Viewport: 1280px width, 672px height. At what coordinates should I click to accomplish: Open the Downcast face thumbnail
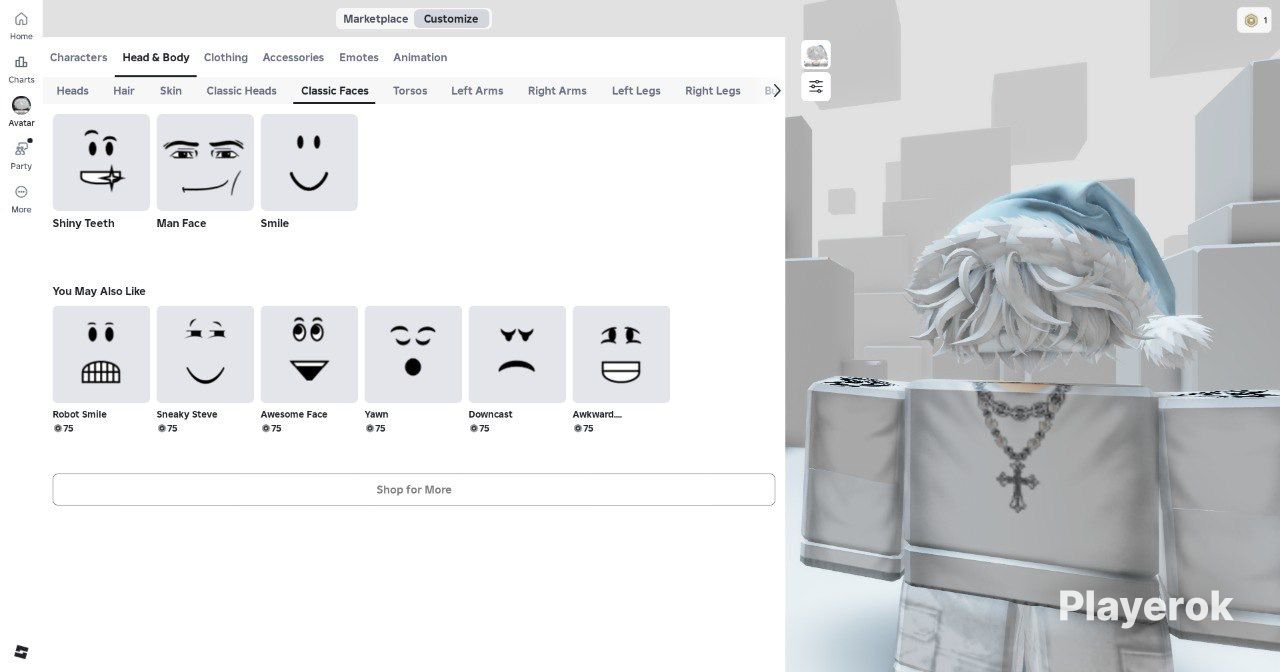click(x=517, y=354)
